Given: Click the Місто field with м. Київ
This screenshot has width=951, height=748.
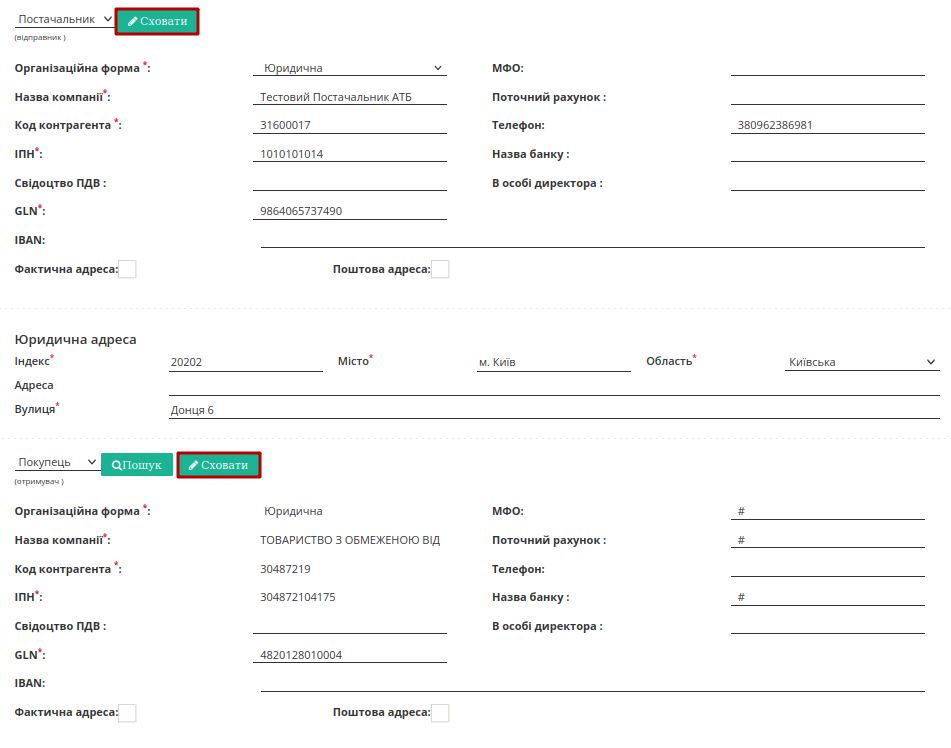Looking at the screenshot, I should (x=554, y=362).
